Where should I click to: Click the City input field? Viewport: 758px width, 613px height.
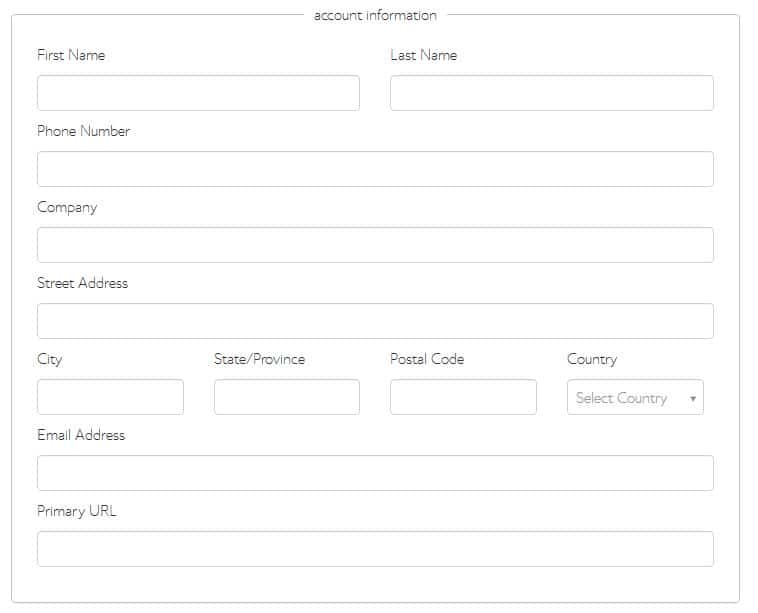tap(110, 397)
